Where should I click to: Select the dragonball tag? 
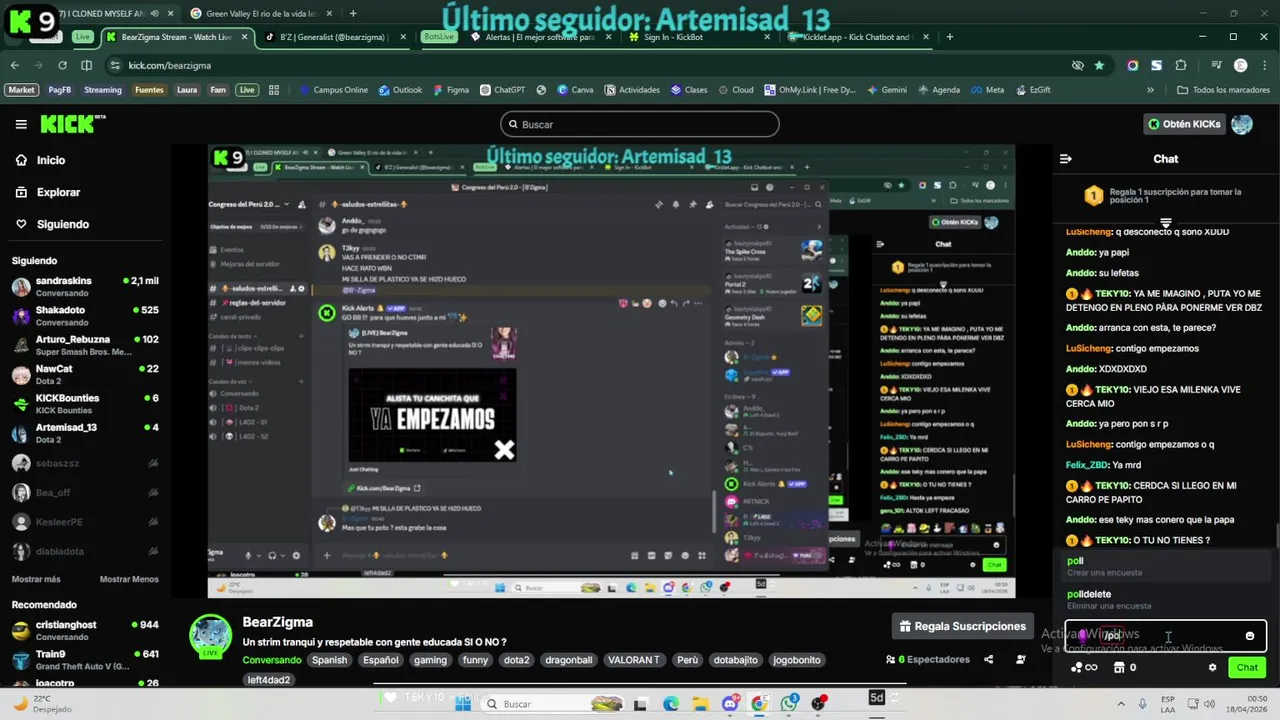568,660
